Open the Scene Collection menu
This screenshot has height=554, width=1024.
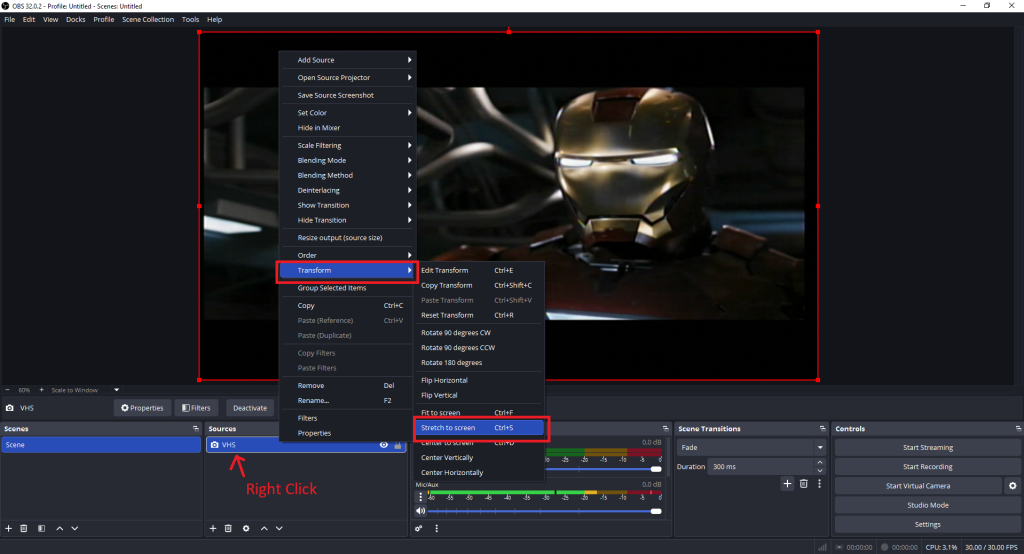148,20
